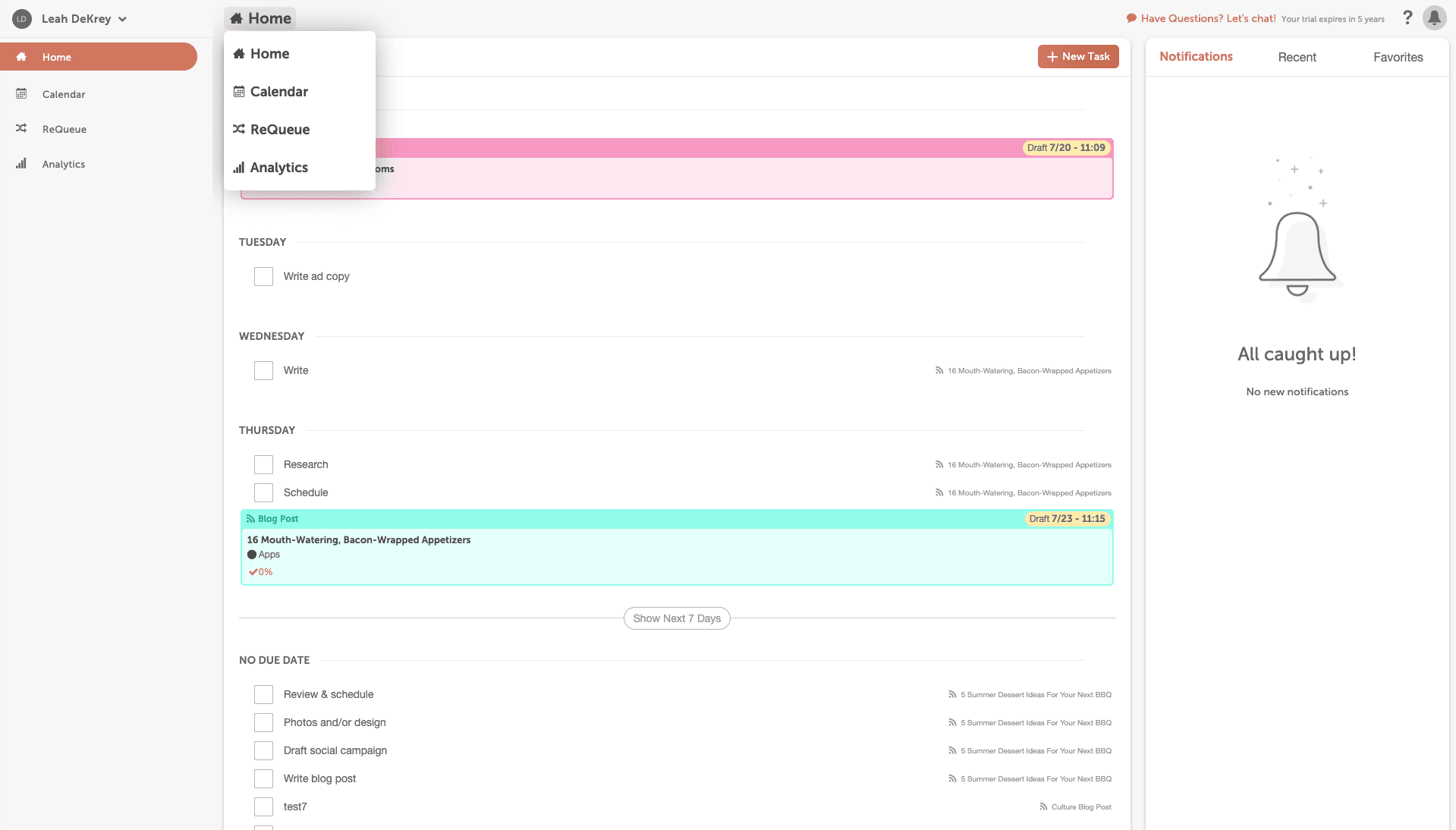Screen dimensions: 1456x830
Task: Collapse the Home navigation dropdown header
Action: pos(260,18)
